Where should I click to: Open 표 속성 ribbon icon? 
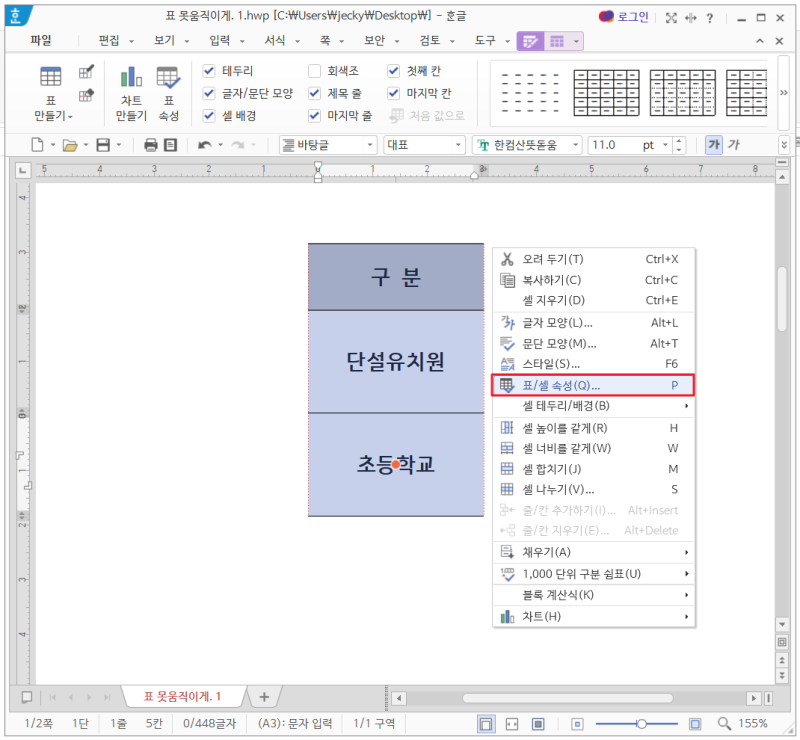168,77
